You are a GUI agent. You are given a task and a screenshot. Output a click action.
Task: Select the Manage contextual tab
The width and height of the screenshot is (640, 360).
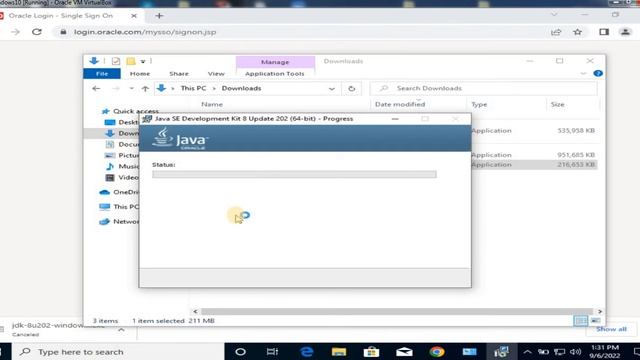(x=275, y=62)
